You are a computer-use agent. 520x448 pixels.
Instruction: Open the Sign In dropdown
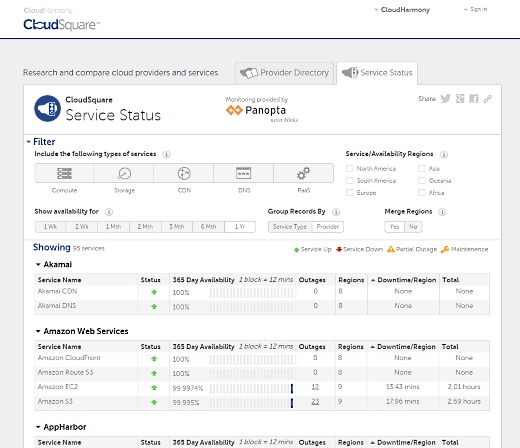pos(475,9)
